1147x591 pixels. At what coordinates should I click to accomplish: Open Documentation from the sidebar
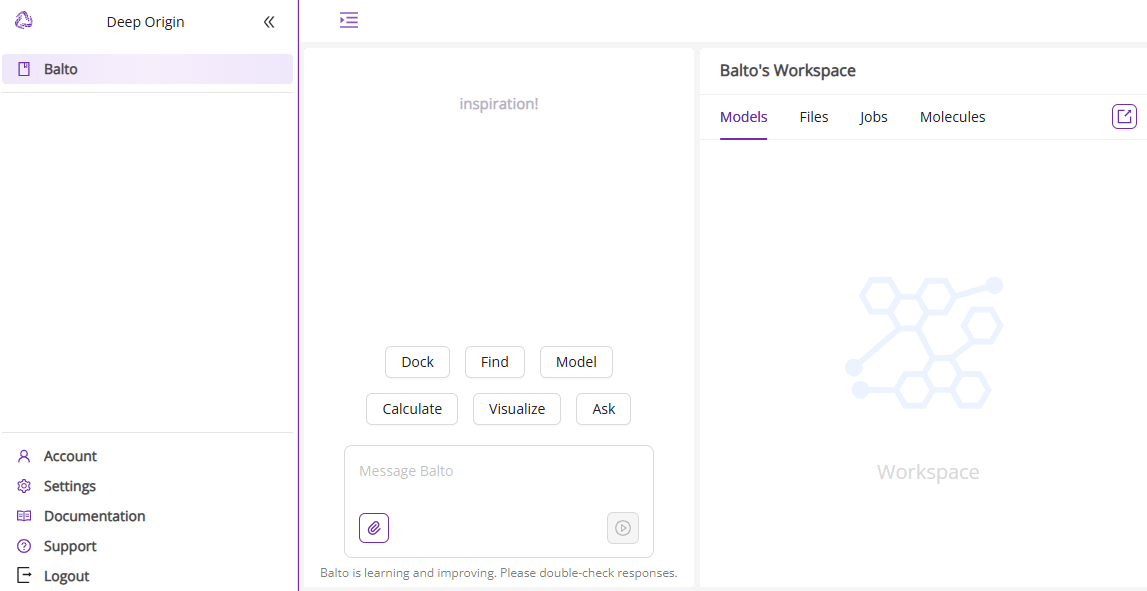point(94,516)
